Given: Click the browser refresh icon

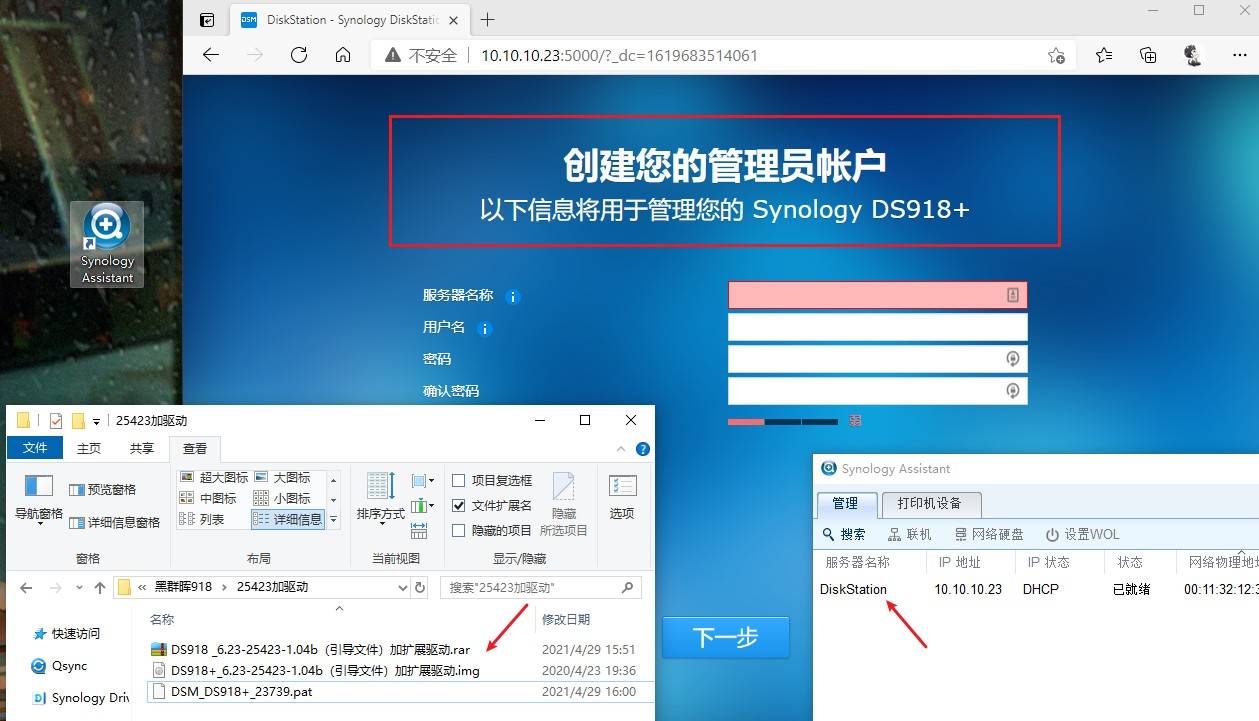Looking at the screenshot, I should point(298,55).
